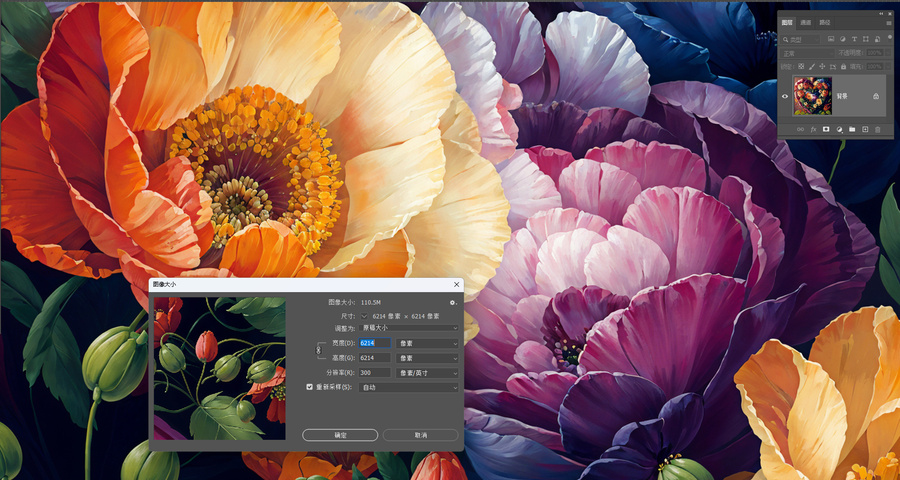Add a layer mask icon

coord(826,130)
